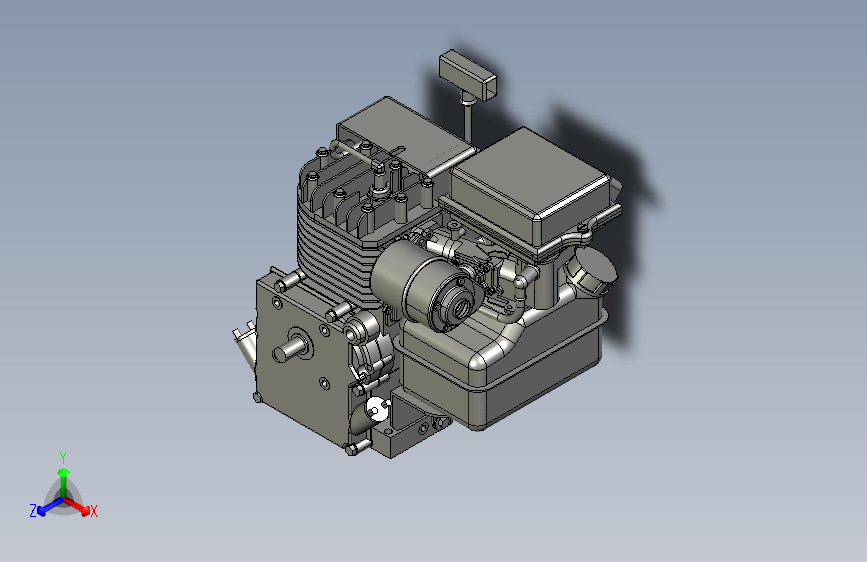The width and height of the screenshot is (867, 562).
Task: Select the round fuel tank cap
Action: [x=591, y=272]
